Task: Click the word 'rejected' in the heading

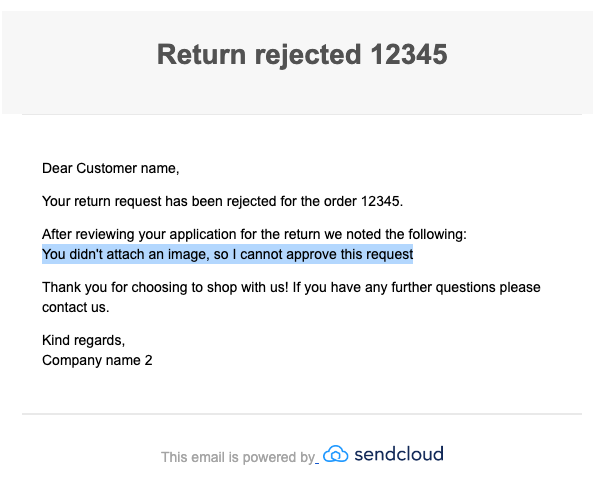Action: (308, 55)
